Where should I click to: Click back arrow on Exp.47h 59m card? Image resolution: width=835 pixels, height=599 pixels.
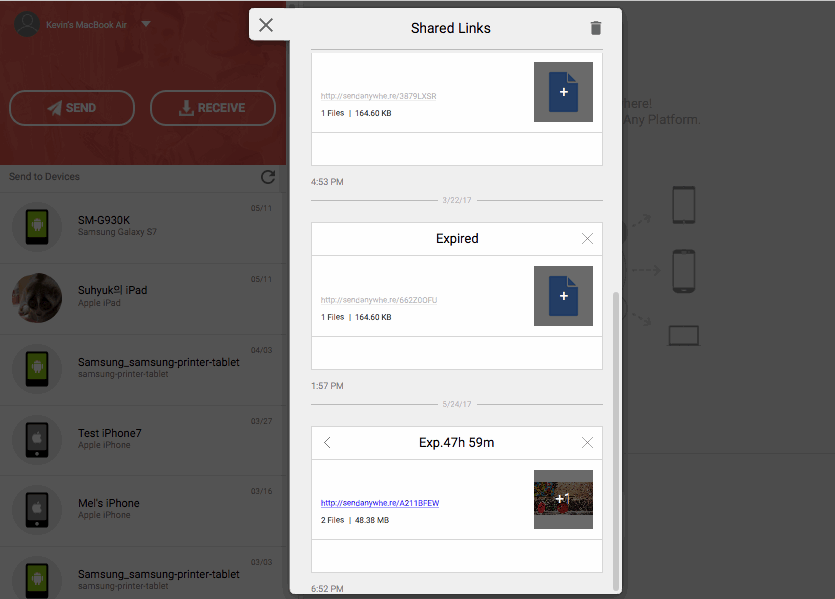coord(328,442)
